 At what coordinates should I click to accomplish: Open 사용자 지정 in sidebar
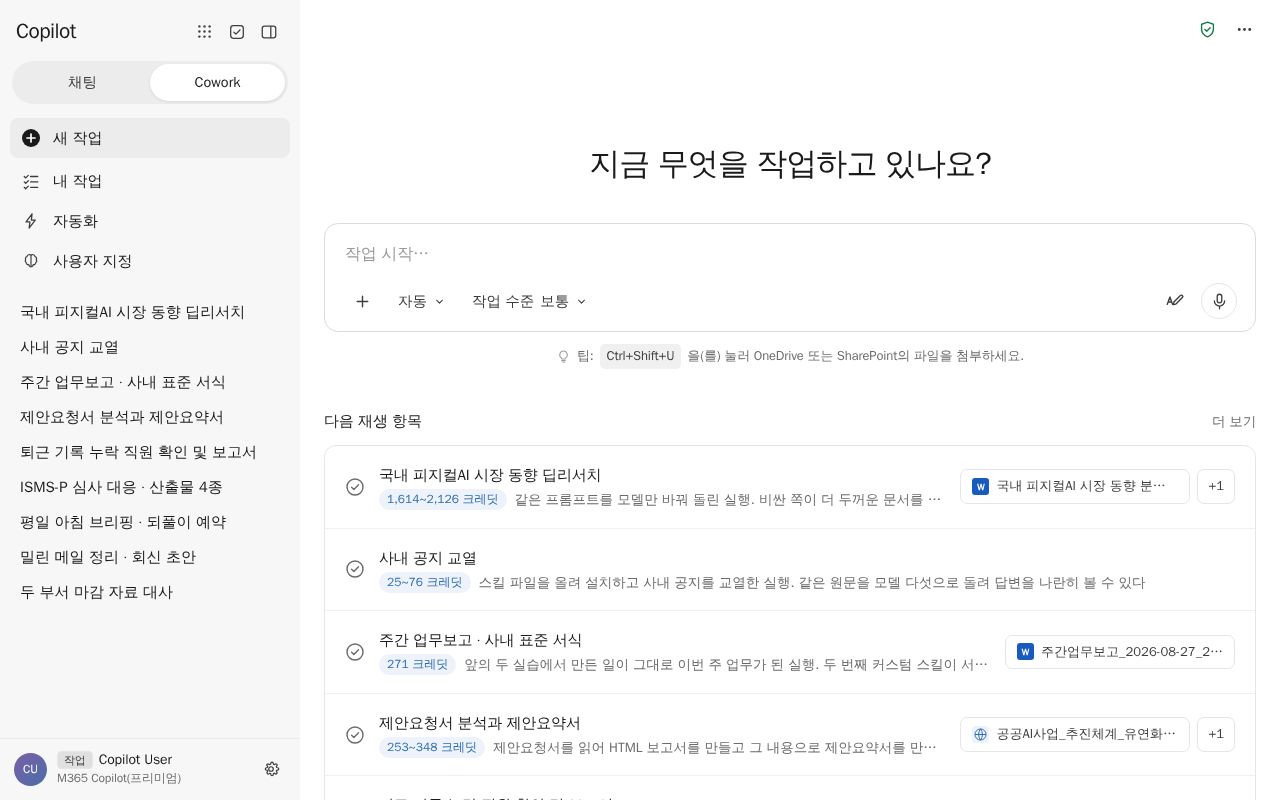click(x=150, y=261)
